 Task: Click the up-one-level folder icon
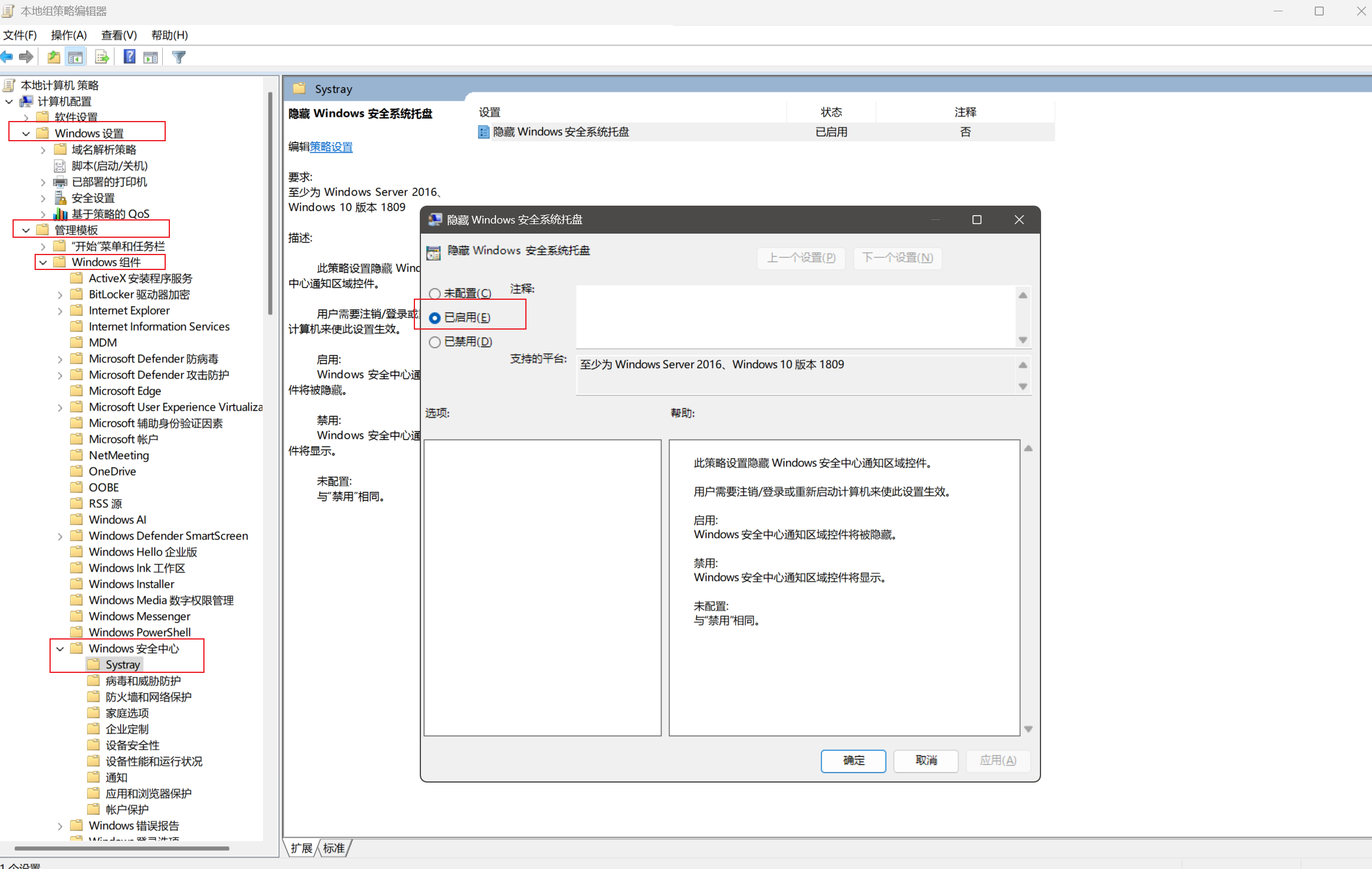(54, 57)
